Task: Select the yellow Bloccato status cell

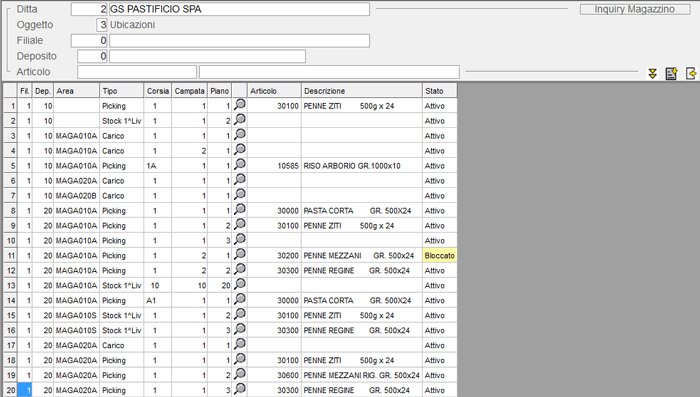Action: [440, 255]
